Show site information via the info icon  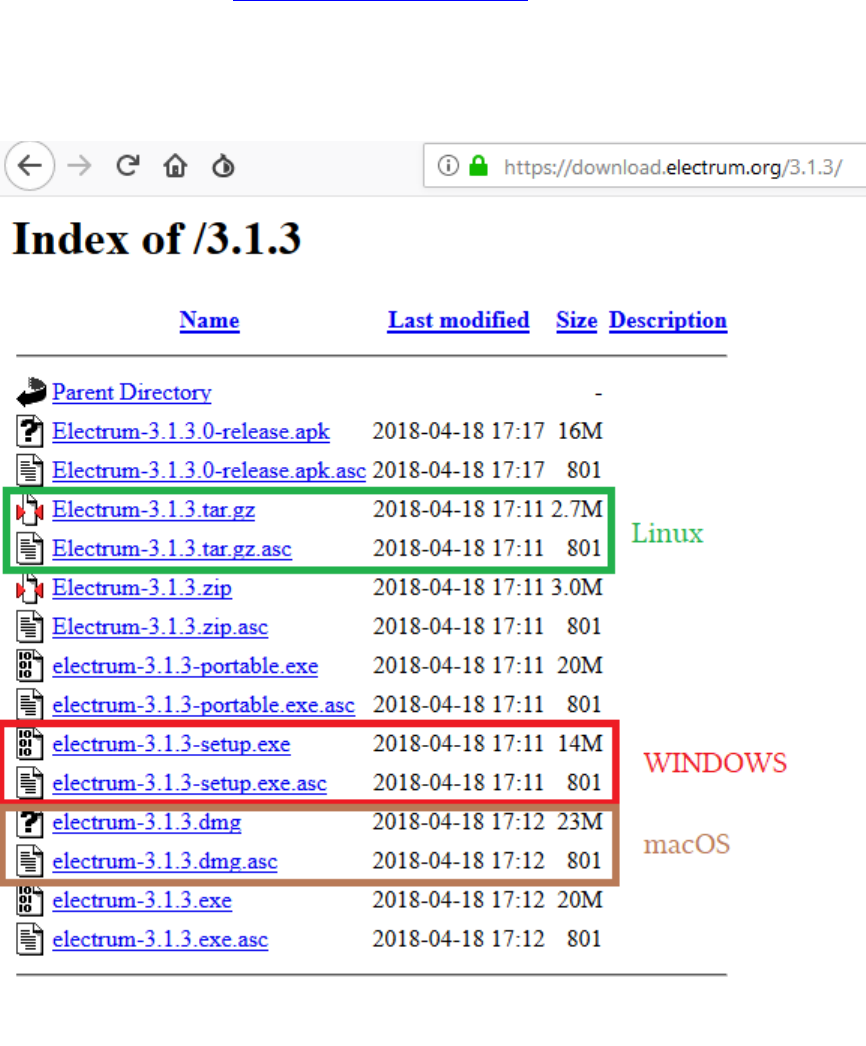tap(448, 165)
